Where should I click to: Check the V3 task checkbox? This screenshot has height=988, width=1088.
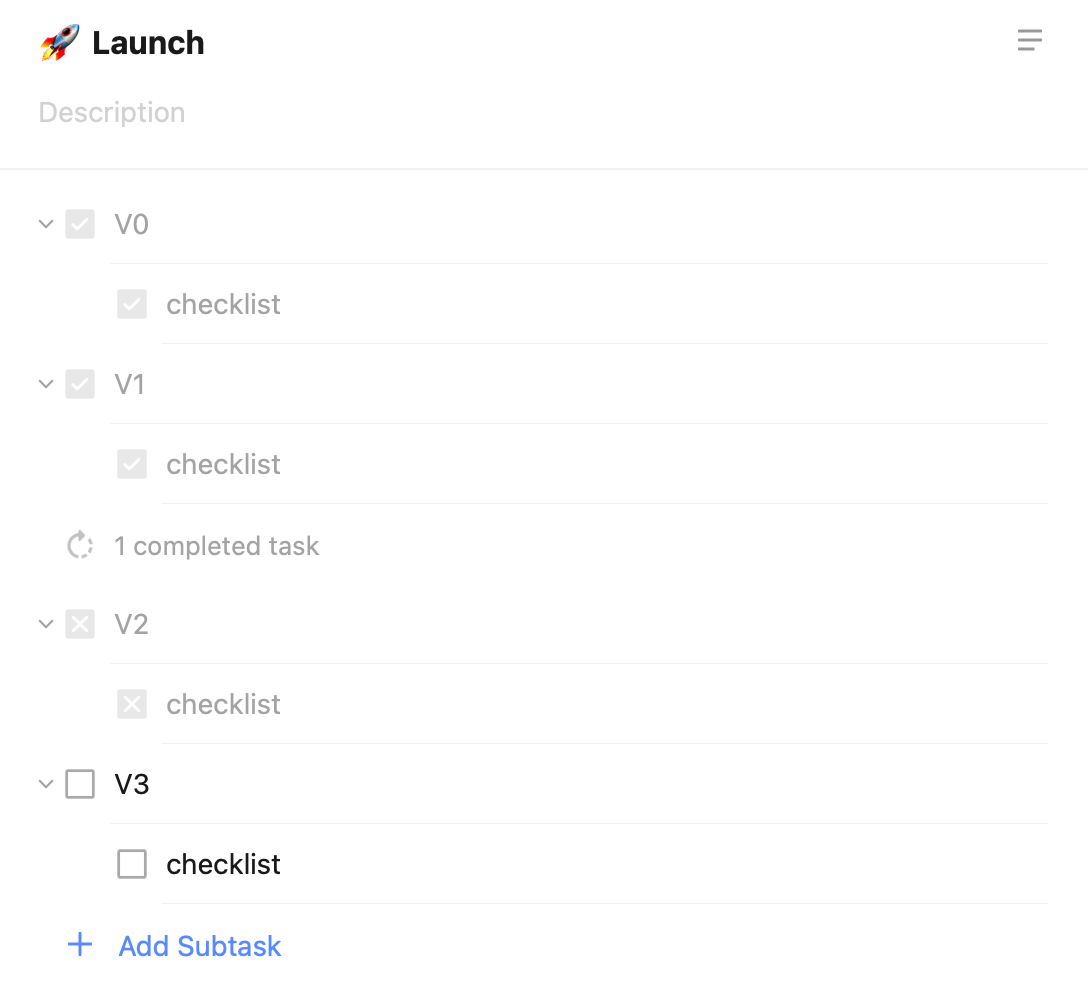(80, 784)
